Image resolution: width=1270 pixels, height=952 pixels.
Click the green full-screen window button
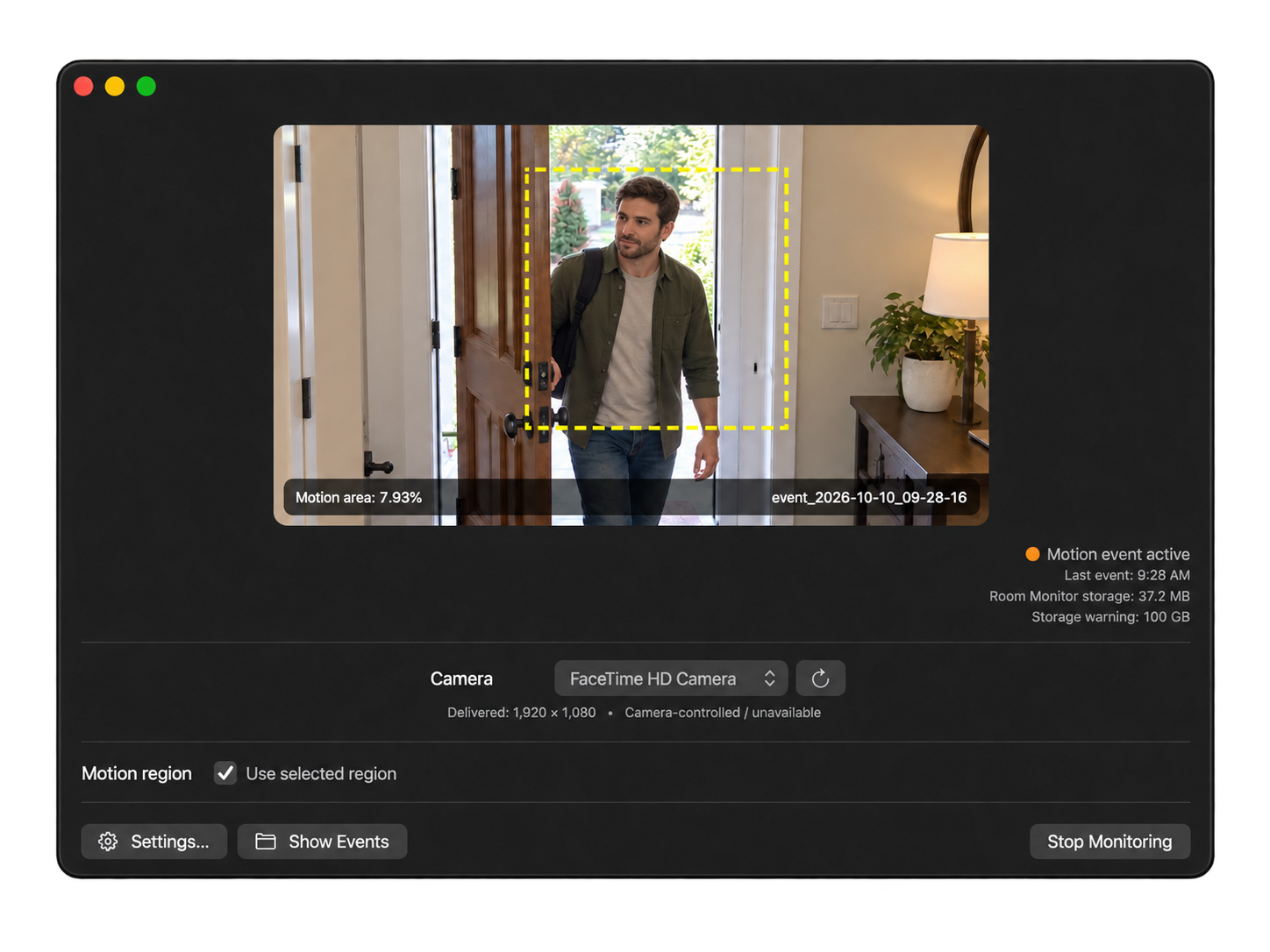click(146, 86)
